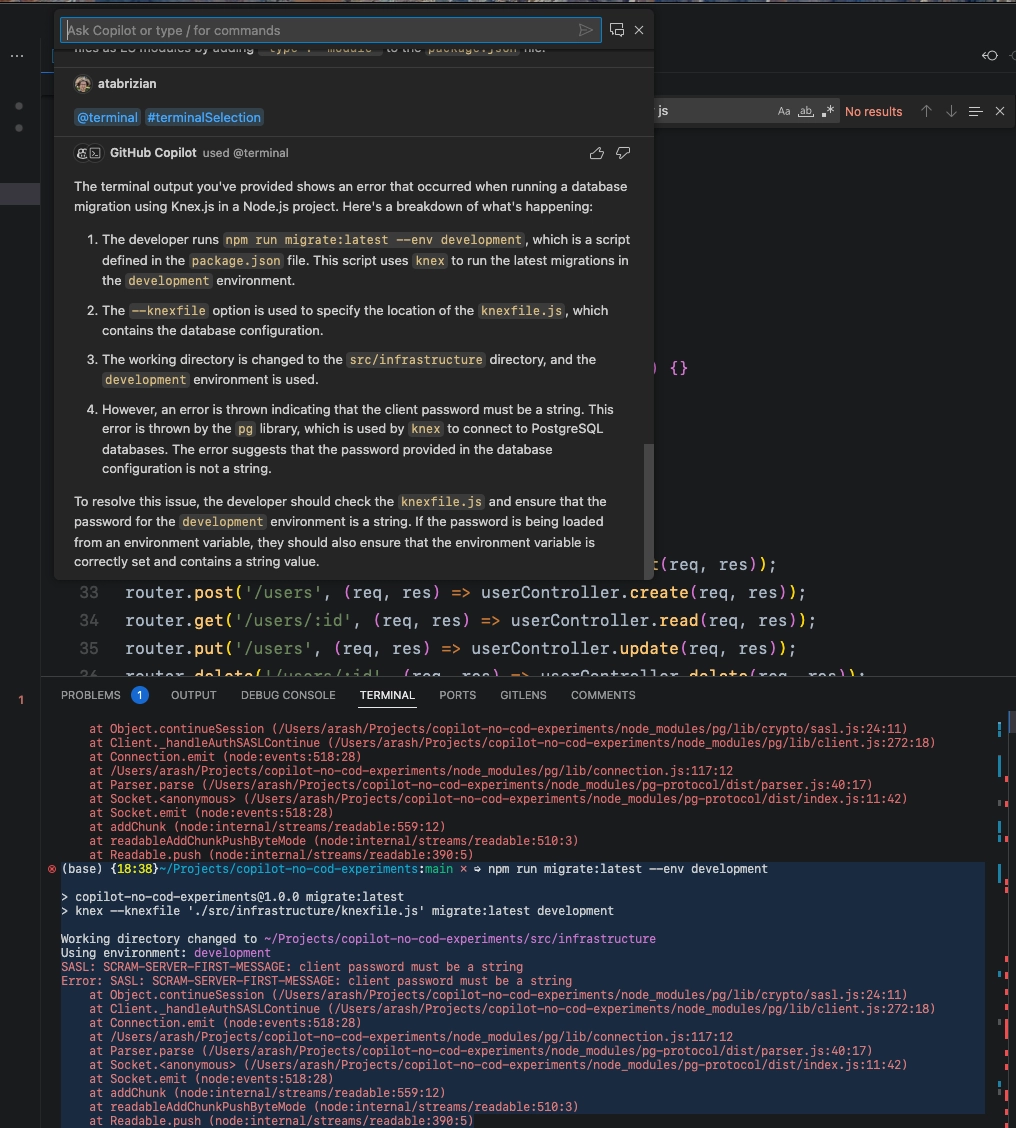Click the Copilot chat response scrollbar

point(648,500)
